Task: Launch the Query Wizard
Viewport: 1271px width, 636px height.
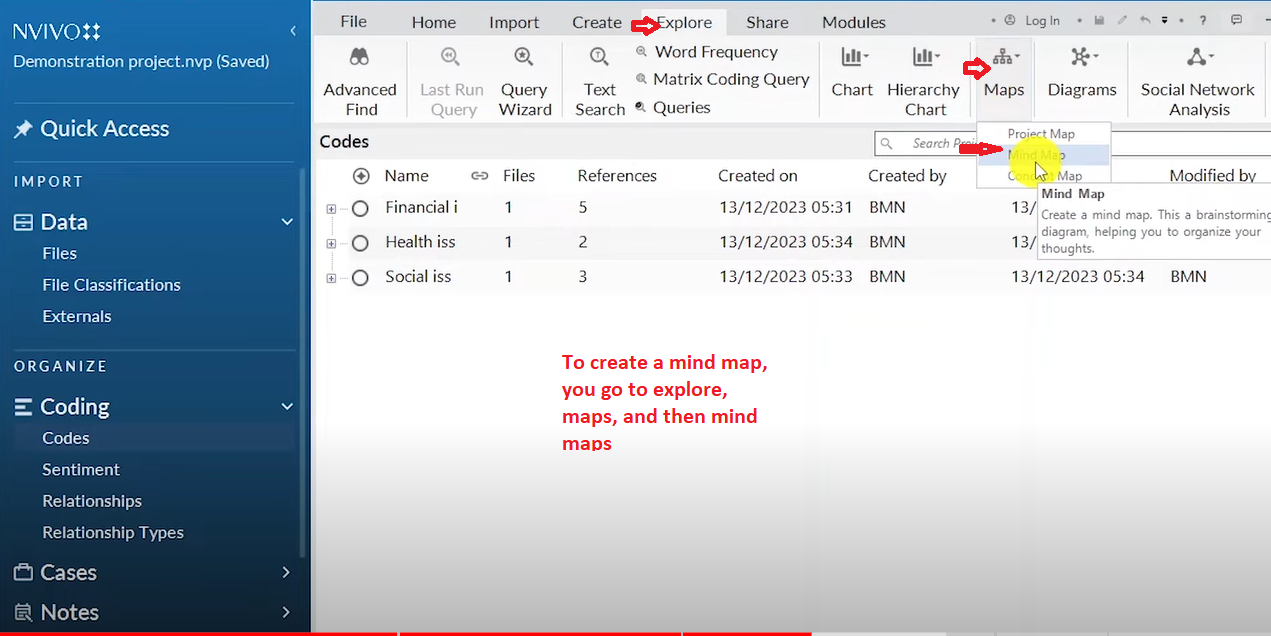Action: click(x=524, y=81)
